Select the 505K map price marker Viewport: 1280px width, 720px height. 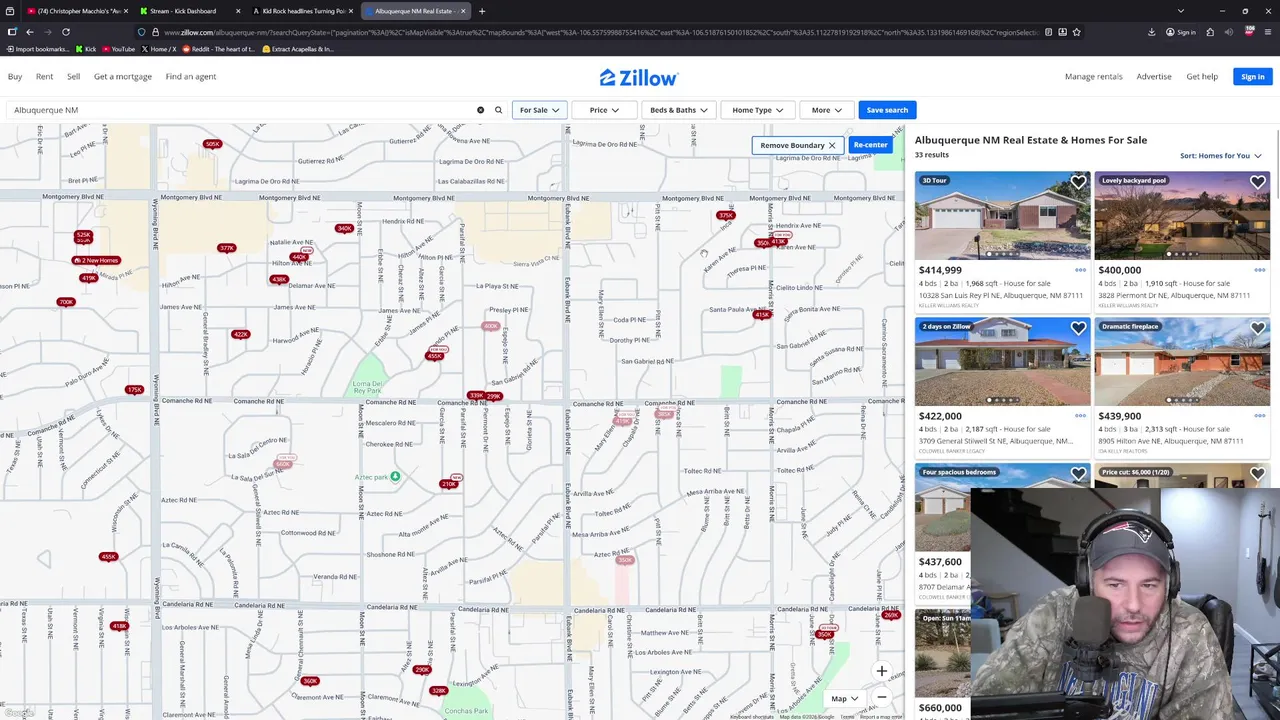[212, 144]
